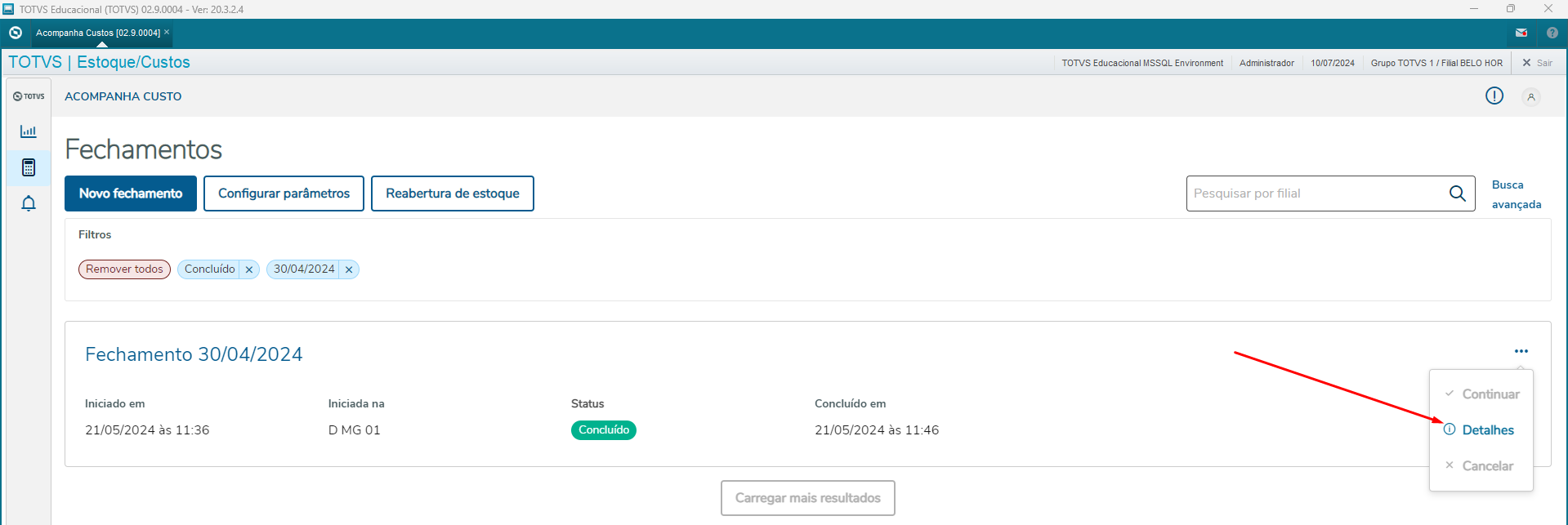This screenshot has height=525, width=1568.
Task: Click the D MG 01 value
Action: click(355, 430)
